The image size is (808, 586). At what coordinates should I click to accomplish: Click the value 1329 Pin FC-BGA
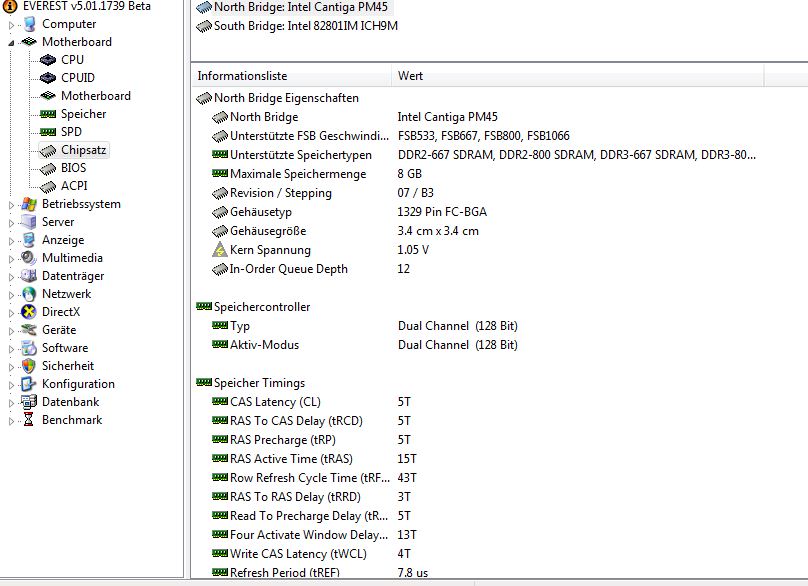442,212
